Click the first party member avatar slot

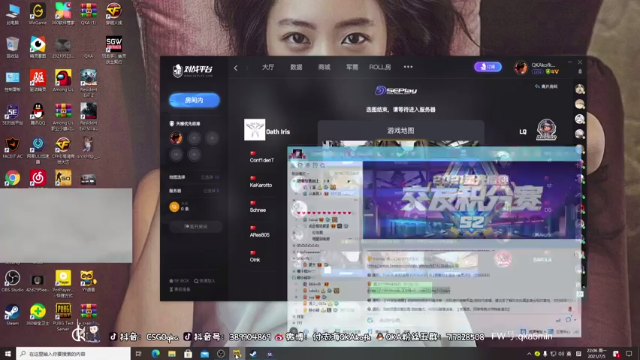176,138
